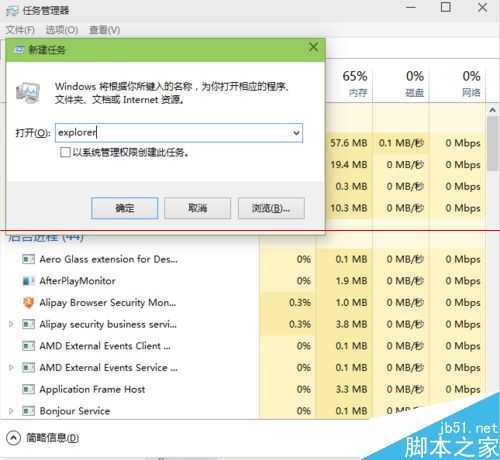Click the scrollbar up arrow
This screenshot has width=500, height=460.
[x=493, y=110]
